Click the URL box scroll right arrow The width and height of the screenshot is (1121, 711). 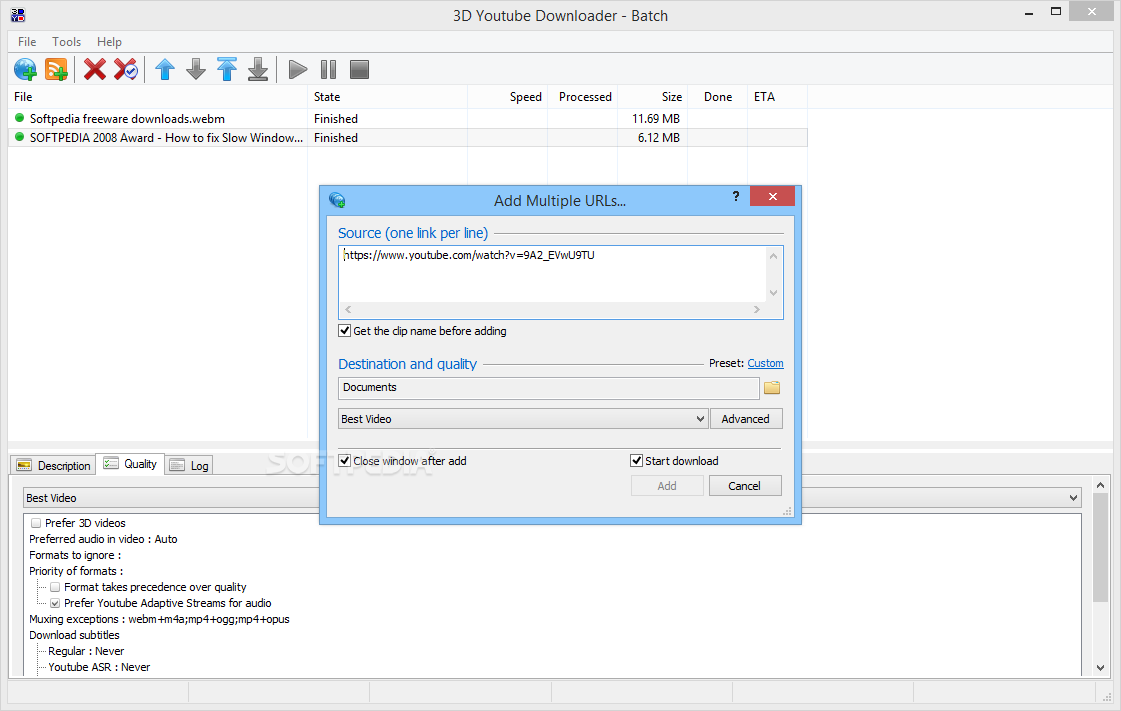click(x=757, y=309)
